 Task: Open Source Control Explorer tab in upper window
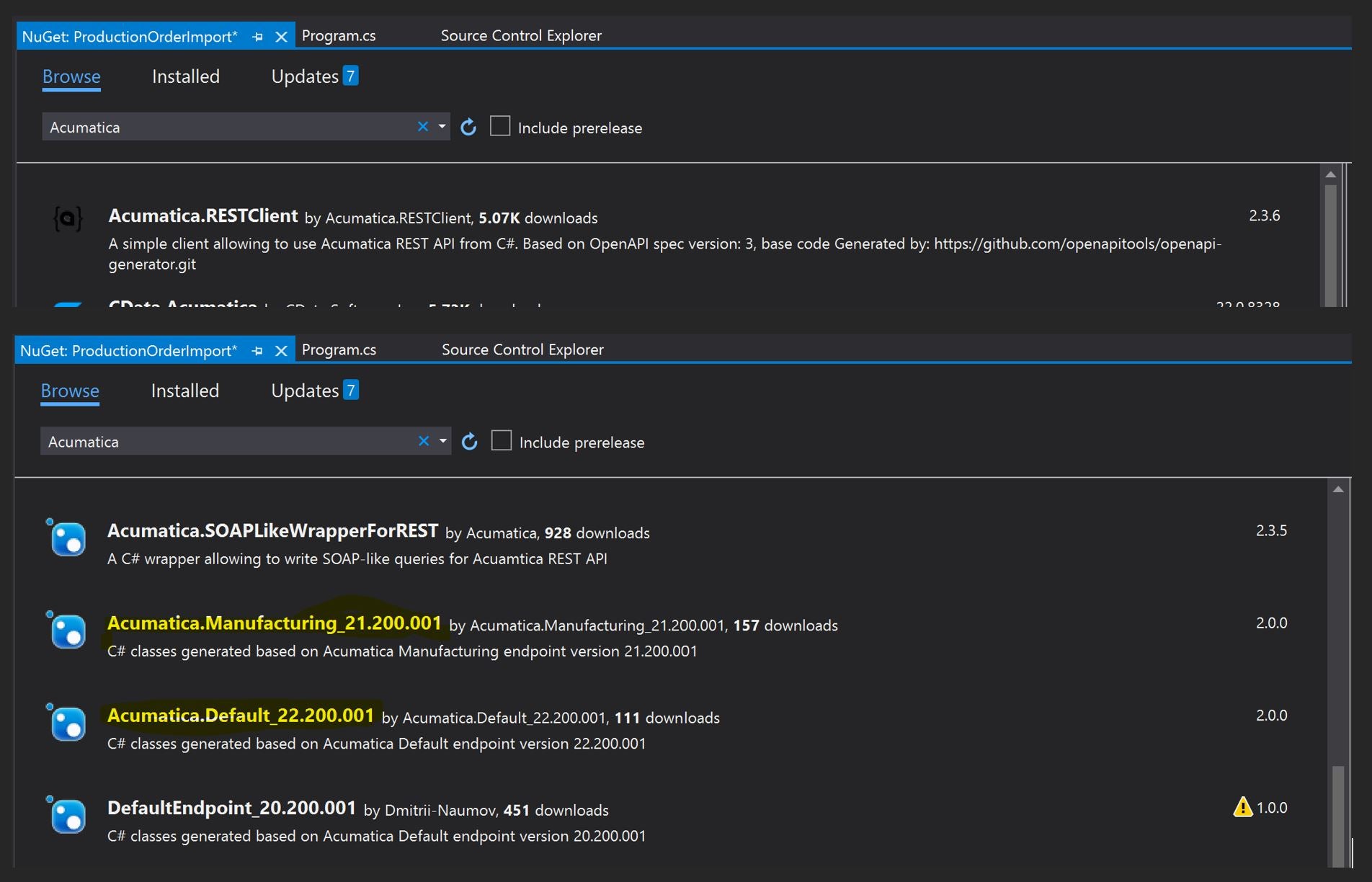[x=521, y=35]
